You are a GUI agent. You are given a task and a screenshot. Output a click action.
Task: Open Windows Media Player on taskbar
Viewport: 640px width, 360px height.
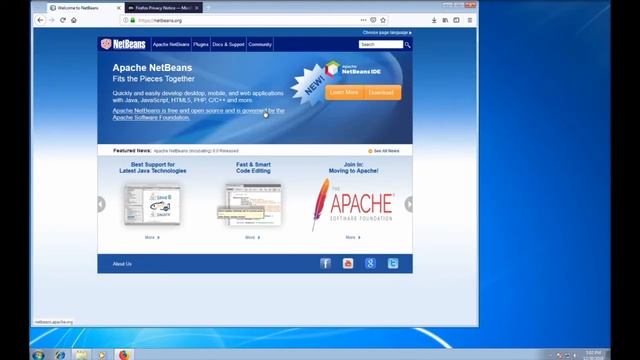(101, 355)
